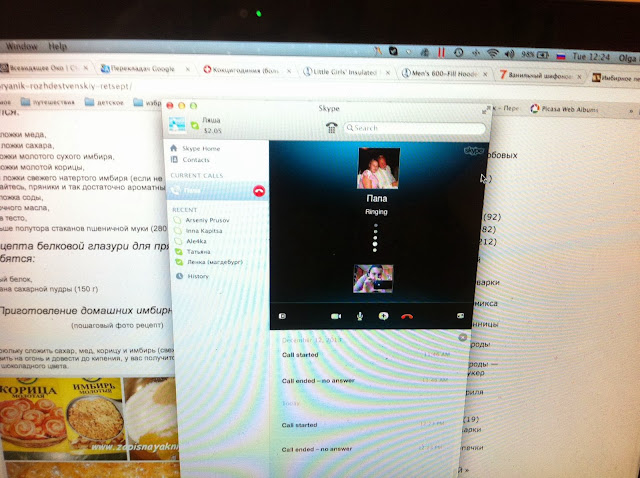The image size is (640, 478).
Task: Hang up with red phone icon
Action: tap(407, 316)
